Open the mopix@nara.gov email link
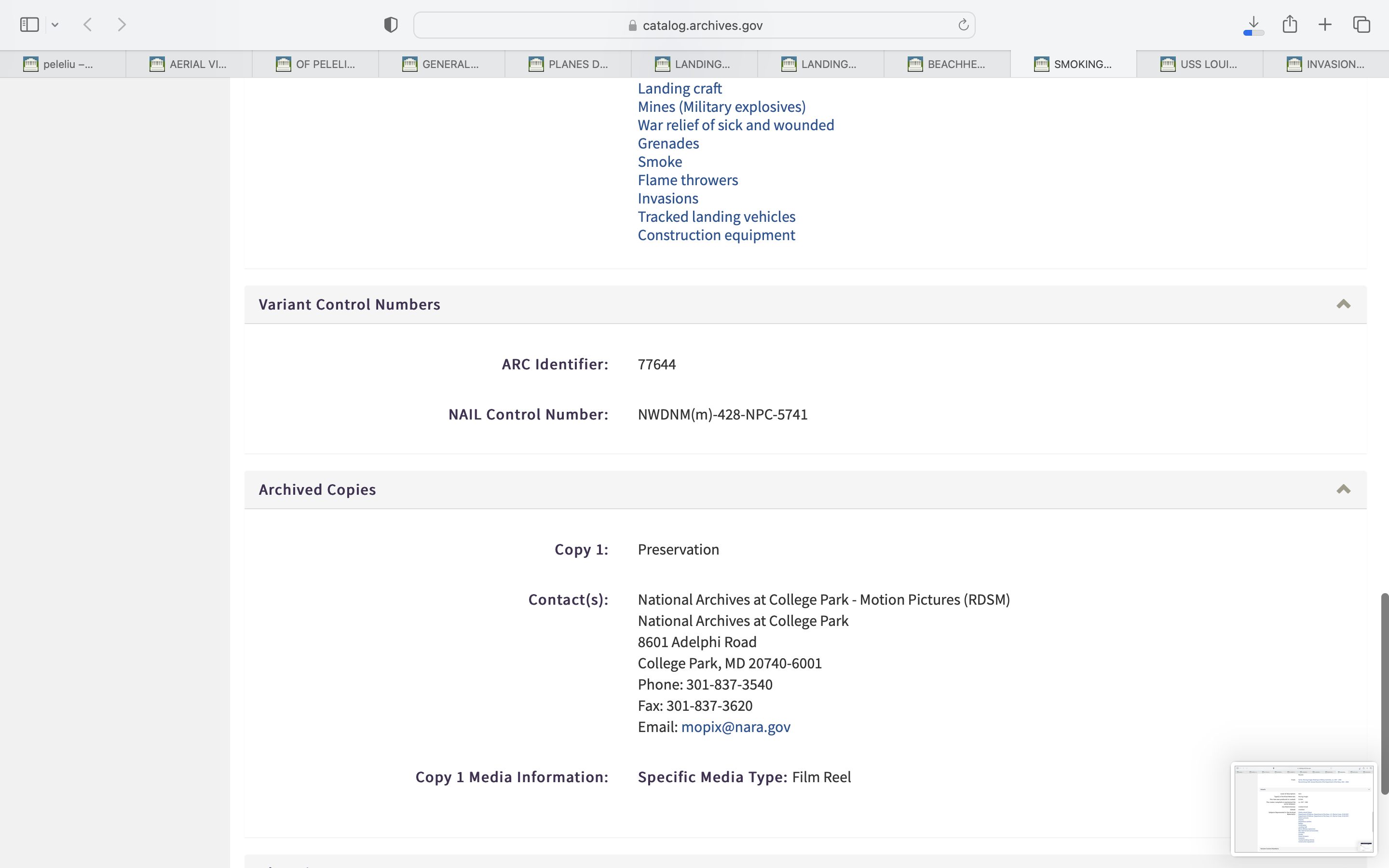 [735, 727]
